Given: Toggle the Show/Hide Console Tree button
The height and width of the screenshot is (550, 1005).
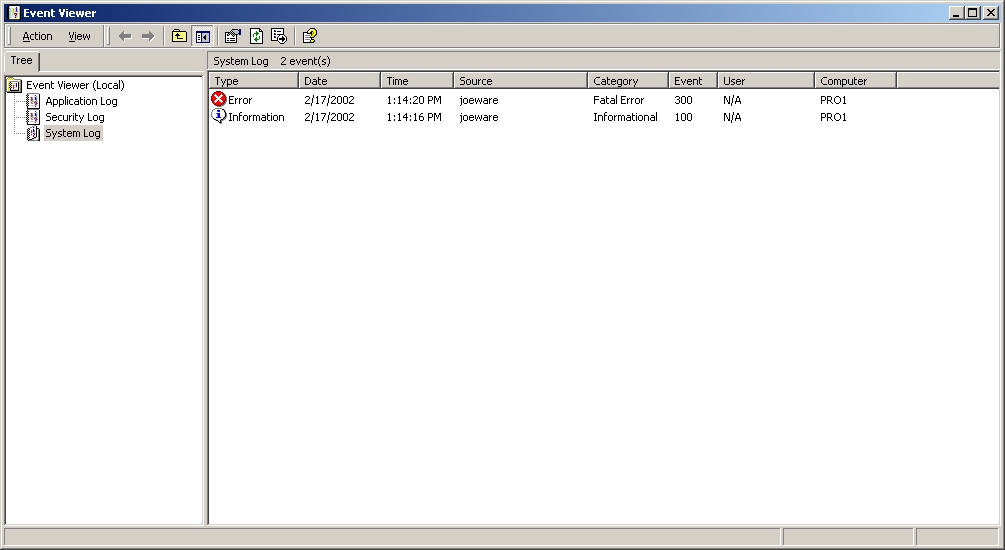Looking at the screenshot, I should [x=203, y=36].
